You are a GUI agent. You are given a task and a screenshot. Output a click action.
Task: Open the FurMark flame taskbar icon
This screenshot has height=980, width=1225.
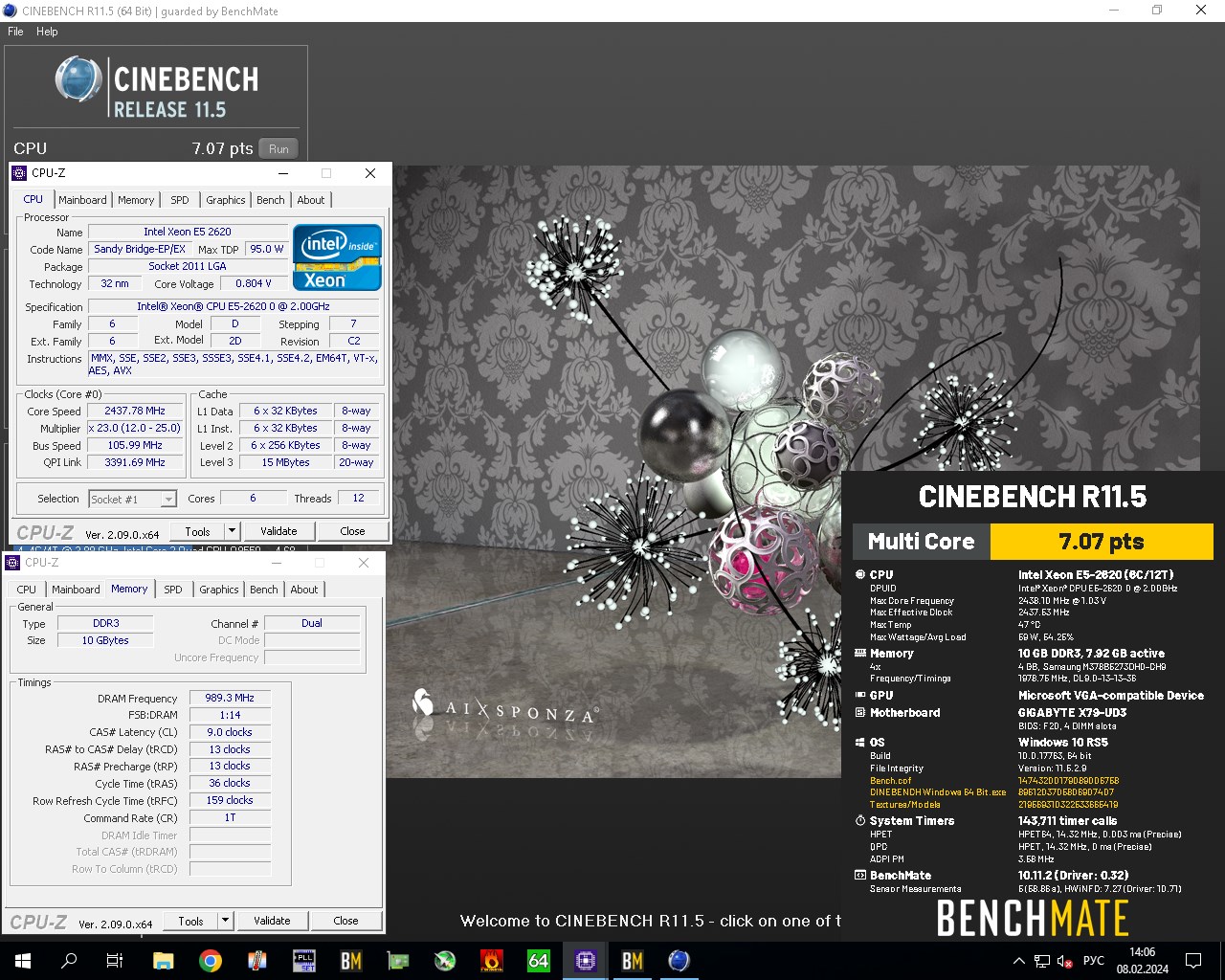(492, 960)
